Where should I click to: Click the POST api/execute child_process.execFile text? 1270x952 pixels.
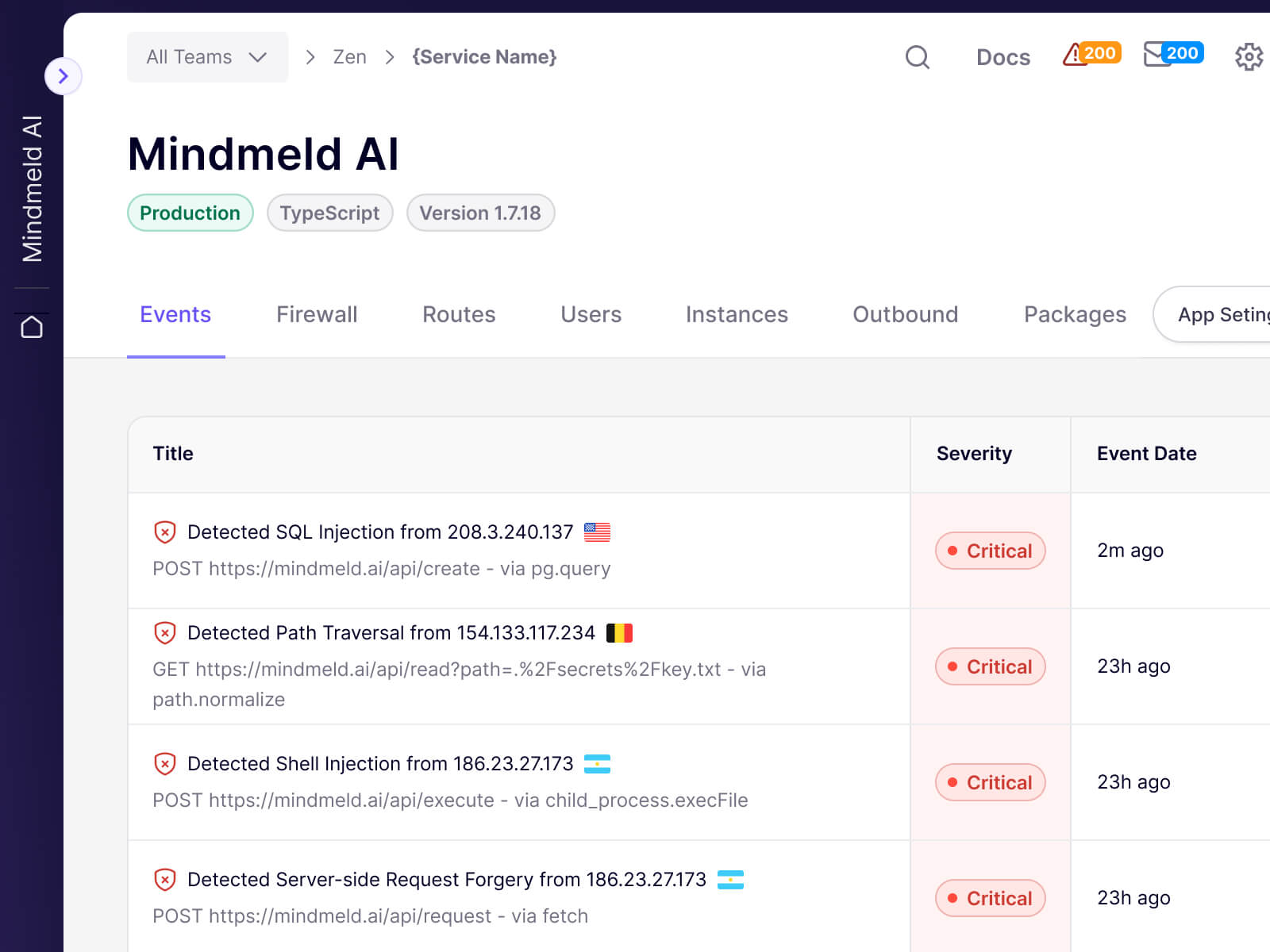click(x=450, y=800)
